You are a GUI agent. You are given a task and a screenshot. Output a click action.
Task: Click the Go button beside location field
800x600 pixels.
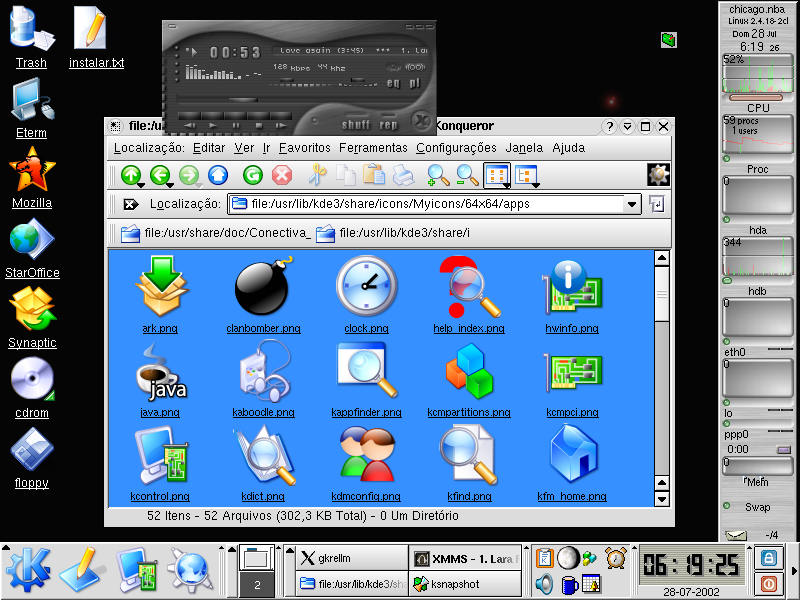coord(657,204)
